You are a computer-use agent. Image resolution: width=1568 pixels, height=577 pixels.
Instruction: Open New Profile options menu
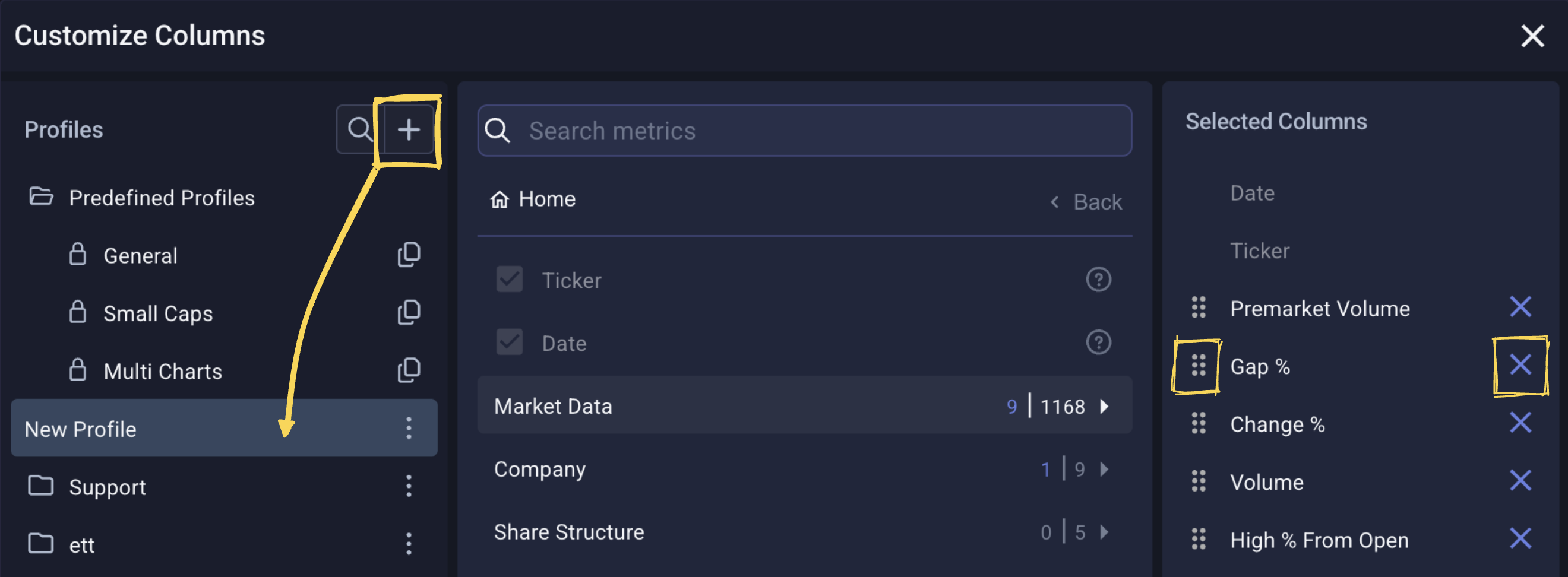click(409, 429)
